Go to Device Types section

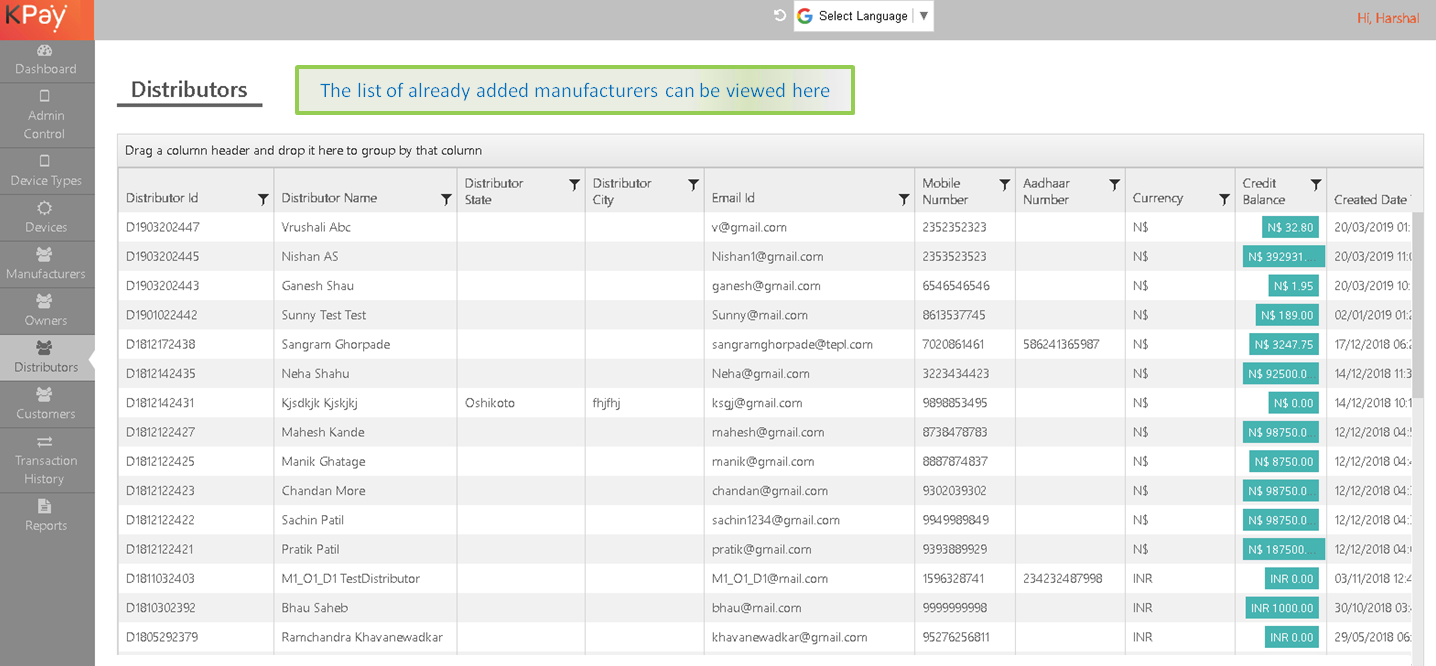(45, 171)
